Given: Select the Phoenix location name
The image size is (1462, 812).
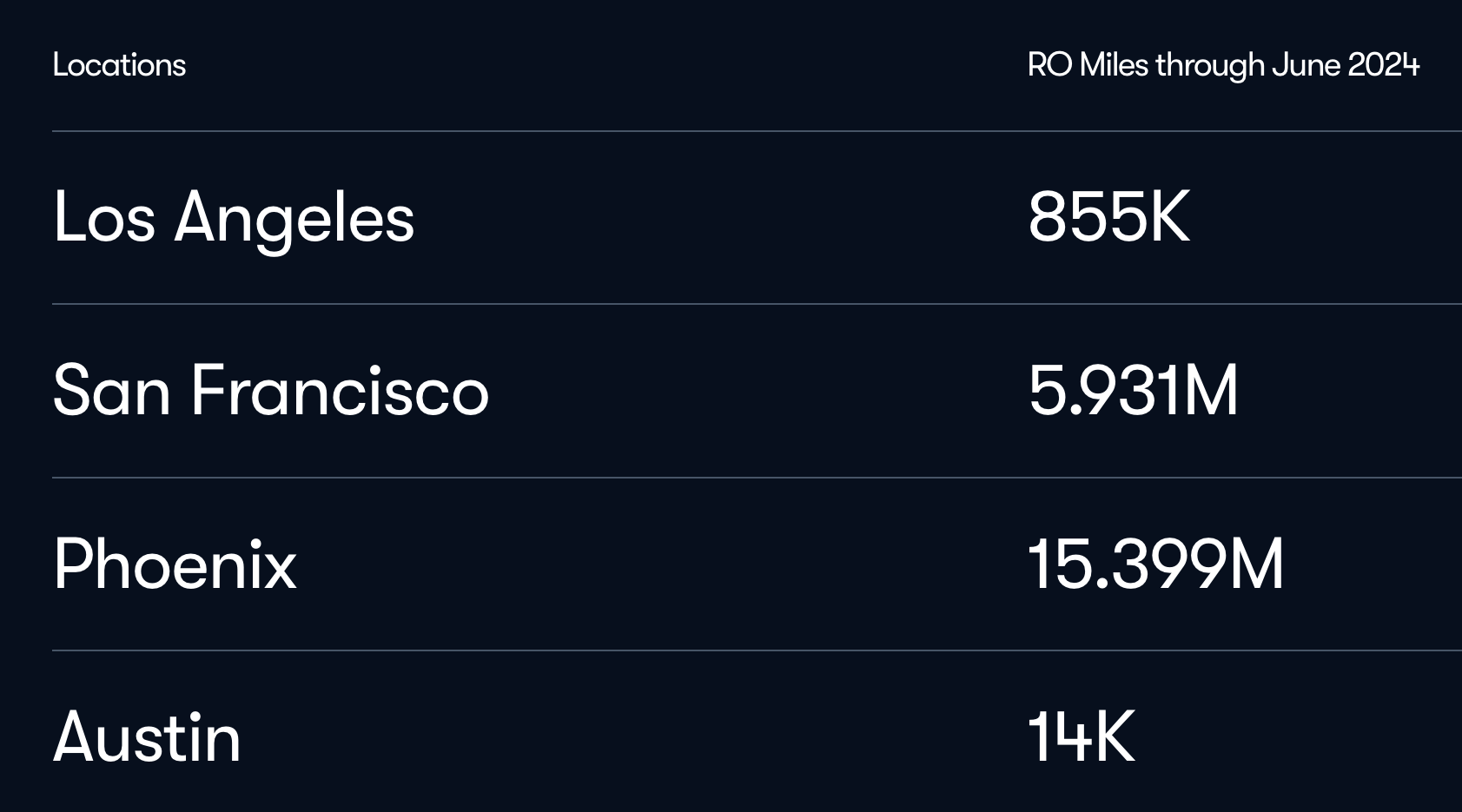Looking at the screenshot, I should click(x=175, y=564).
